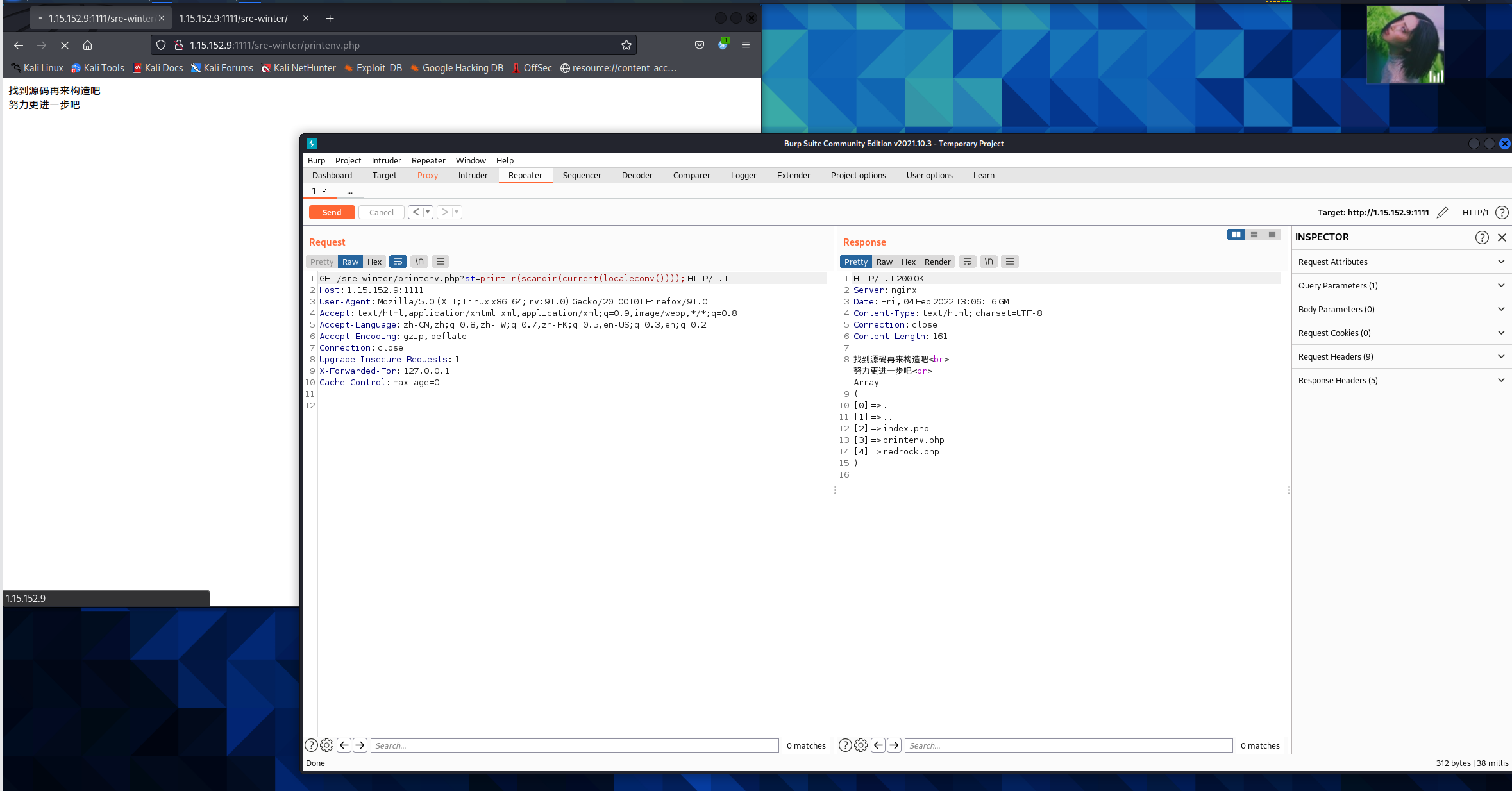Click the Cancel button
The height and width of the screenshot is (791, 1512).
coord(382,212)
